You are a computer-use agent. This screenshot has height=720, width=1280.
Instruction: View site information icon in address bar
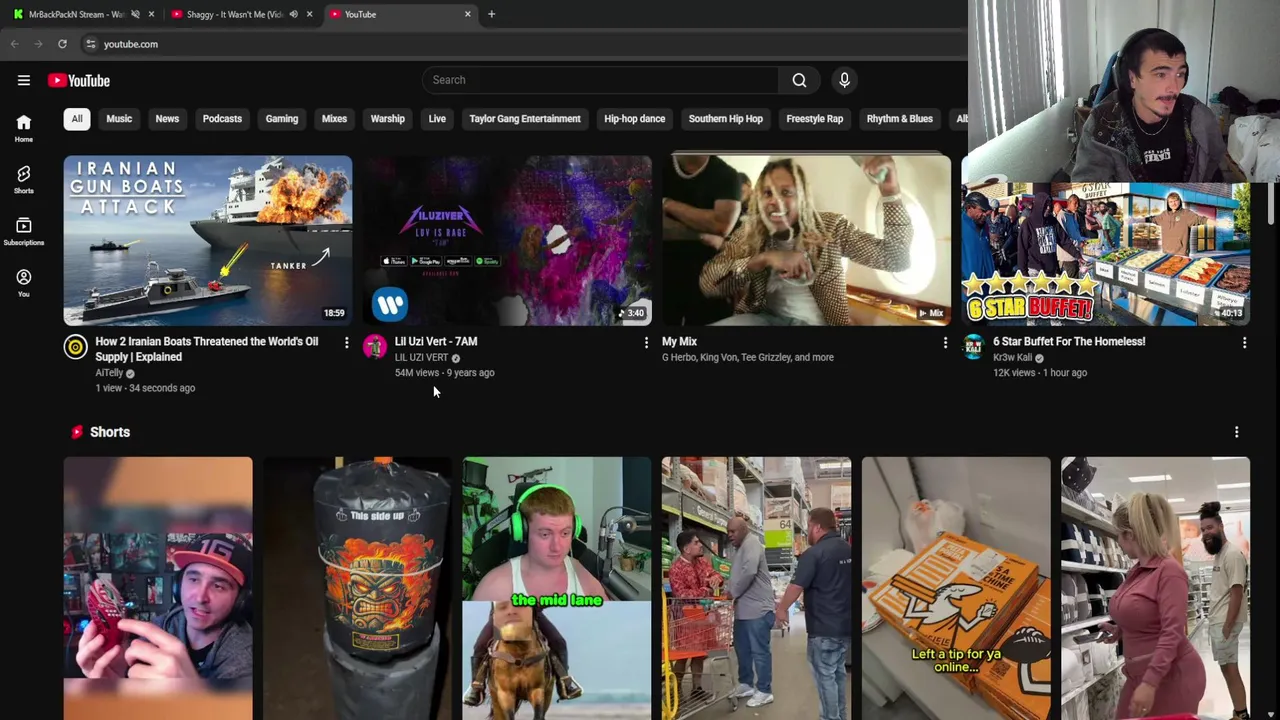click(x=90, y=44)
